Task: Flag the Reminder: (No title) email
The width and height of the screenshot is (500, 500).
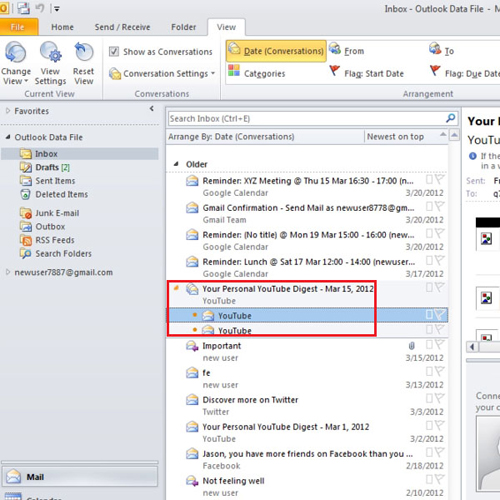Action: (x=440, y=234)
